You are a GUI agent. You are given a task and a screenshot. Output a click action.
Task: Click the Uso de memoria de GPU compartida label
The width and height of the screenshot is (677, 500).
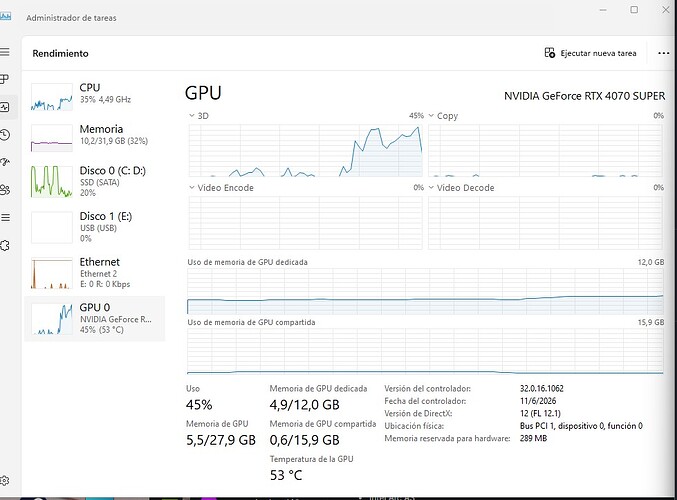pos(251,322)
